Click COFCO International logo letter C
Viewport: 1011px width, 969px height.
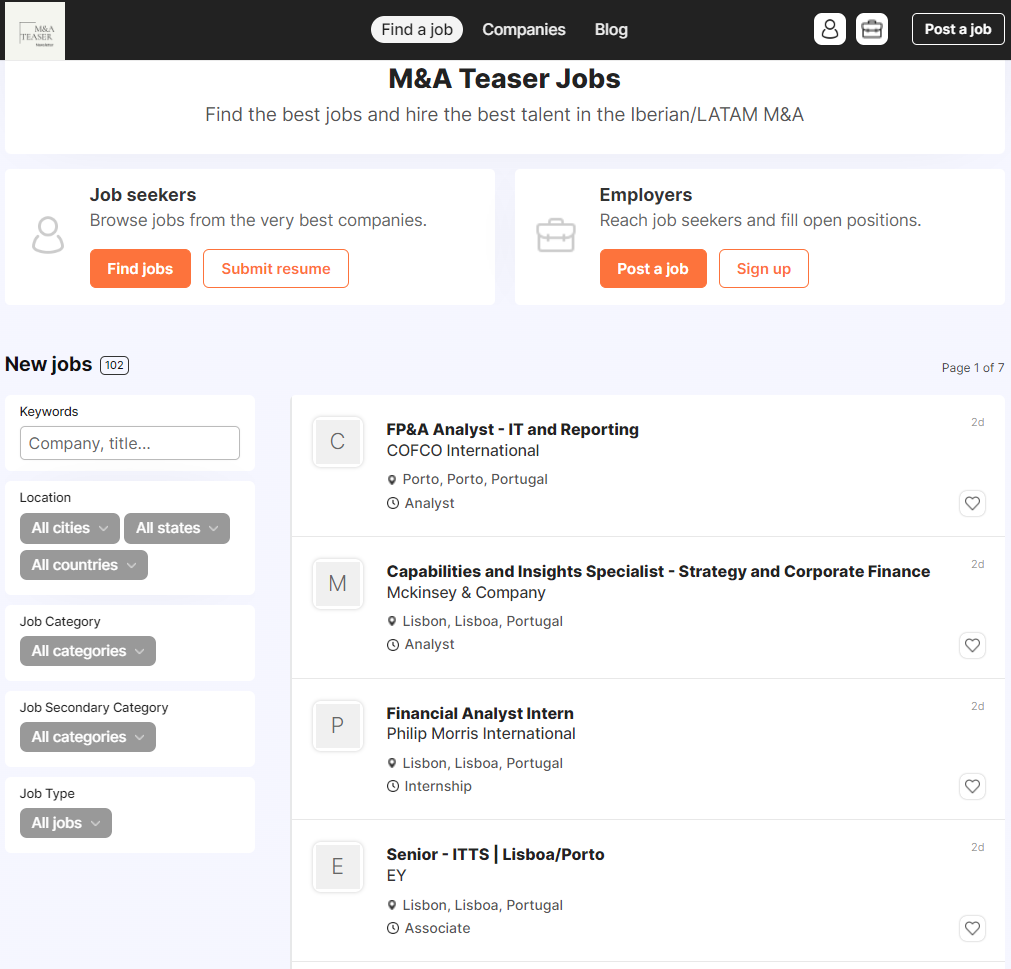[338, 442]
